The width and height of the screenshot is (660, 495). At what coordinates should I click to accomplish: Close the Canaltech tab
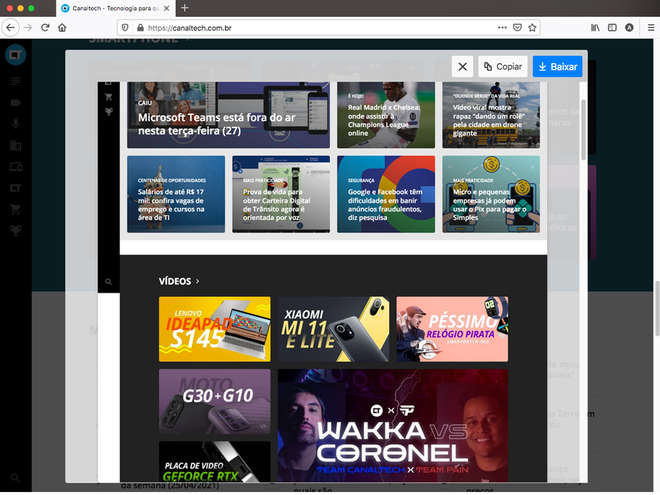pyautogui.click(x=167, y=8)
